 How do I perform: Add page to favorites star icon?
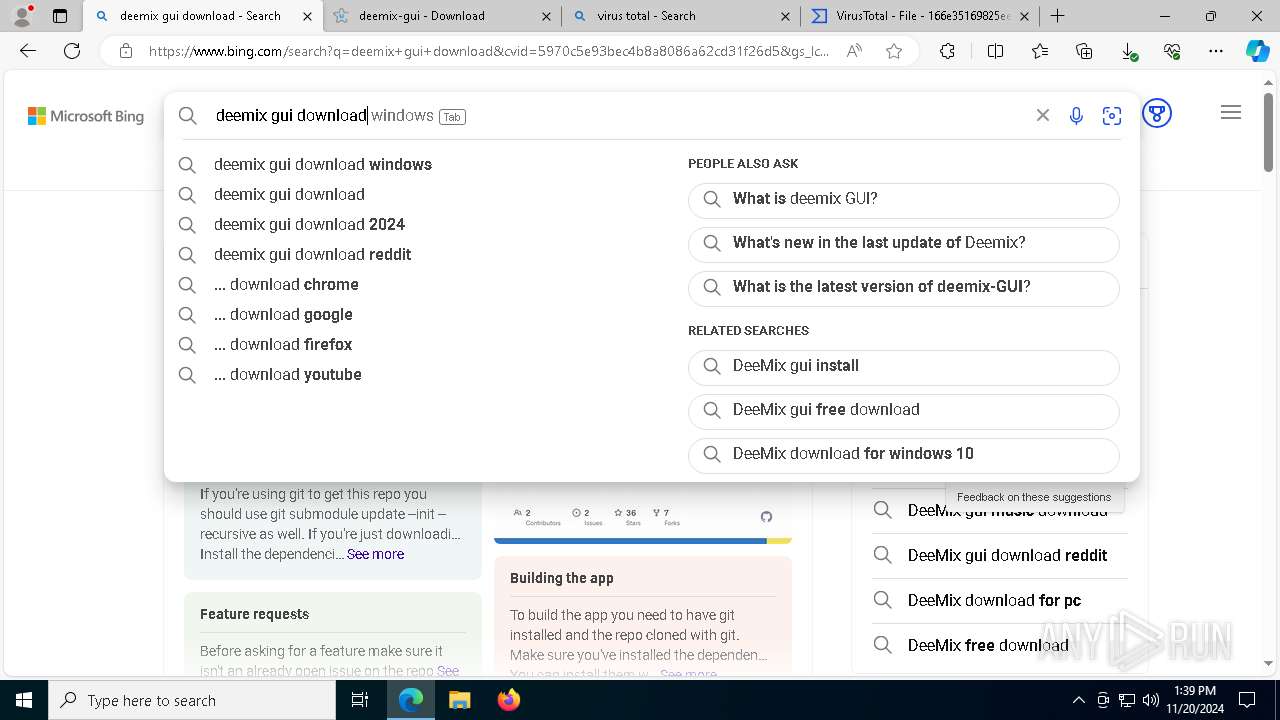pos(894,51)
